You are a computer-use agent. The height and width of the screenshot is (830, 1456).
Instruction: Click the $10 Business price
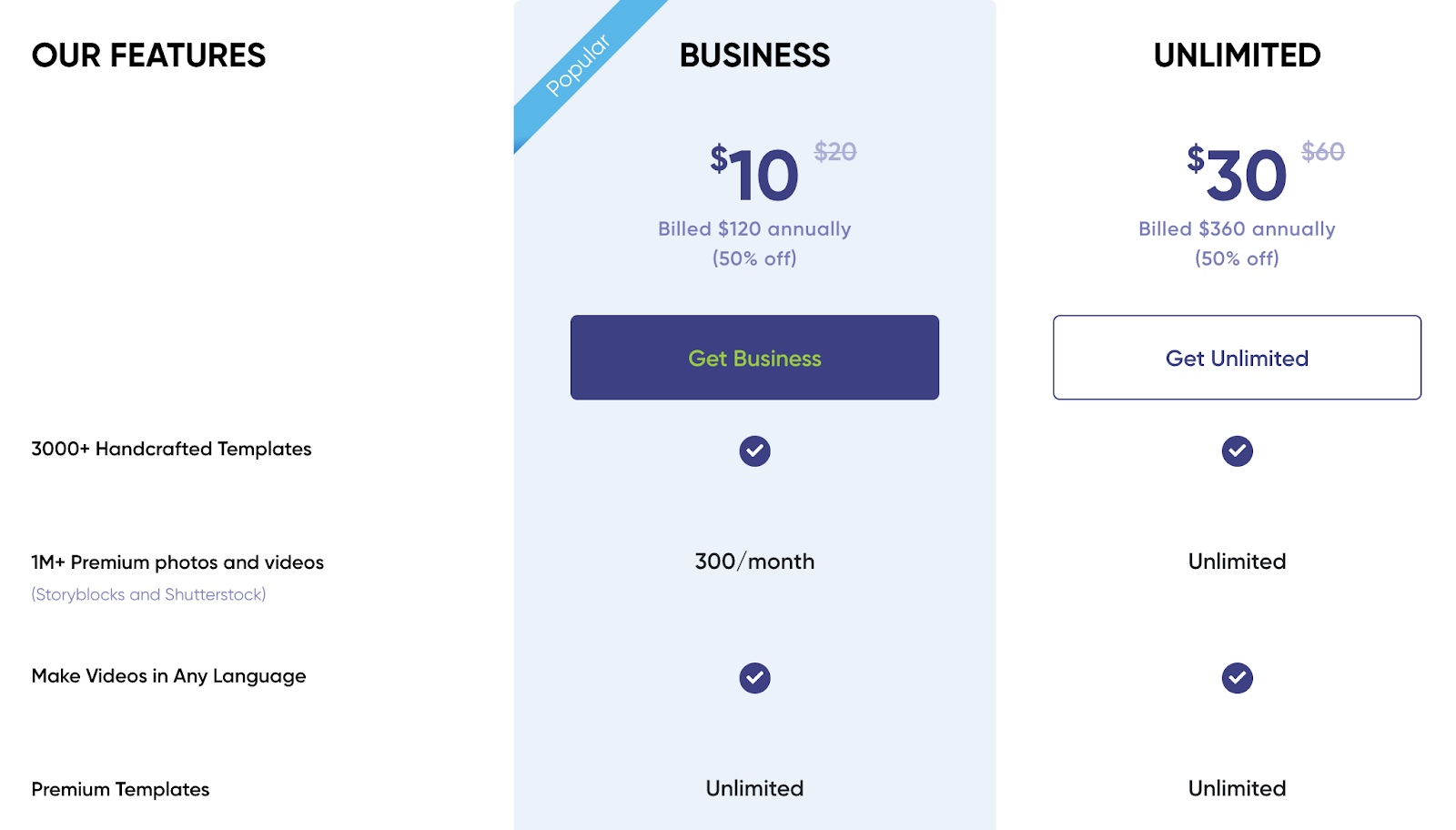755,175
